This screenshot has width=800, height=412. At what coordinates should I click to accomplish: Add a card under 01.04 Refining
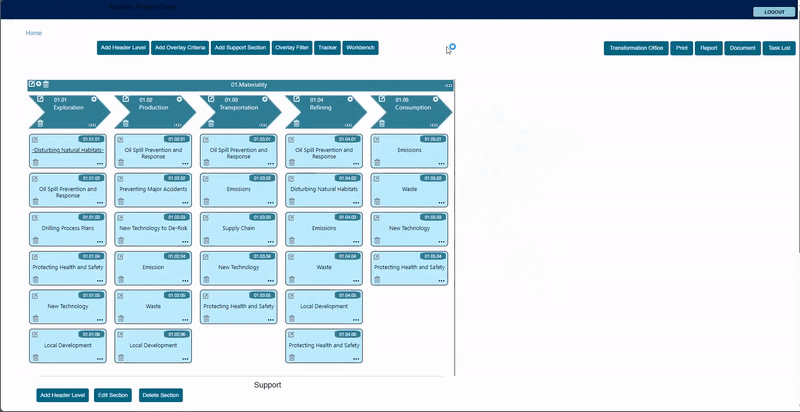tap(350, 99)
